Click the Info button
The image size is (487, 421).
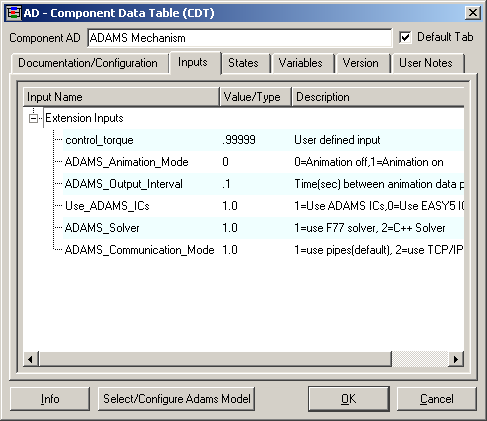tap(50, 399)
